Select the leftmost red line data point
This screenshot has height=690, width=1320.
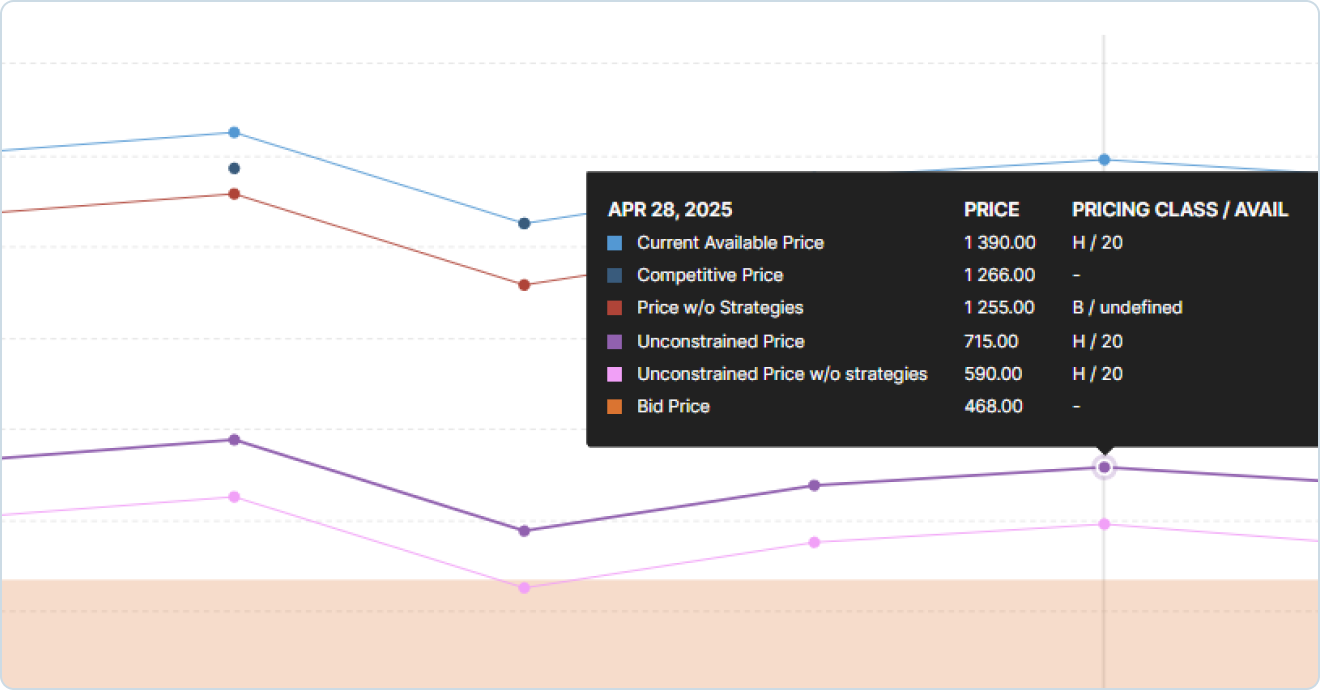click(x=234, y=194)
